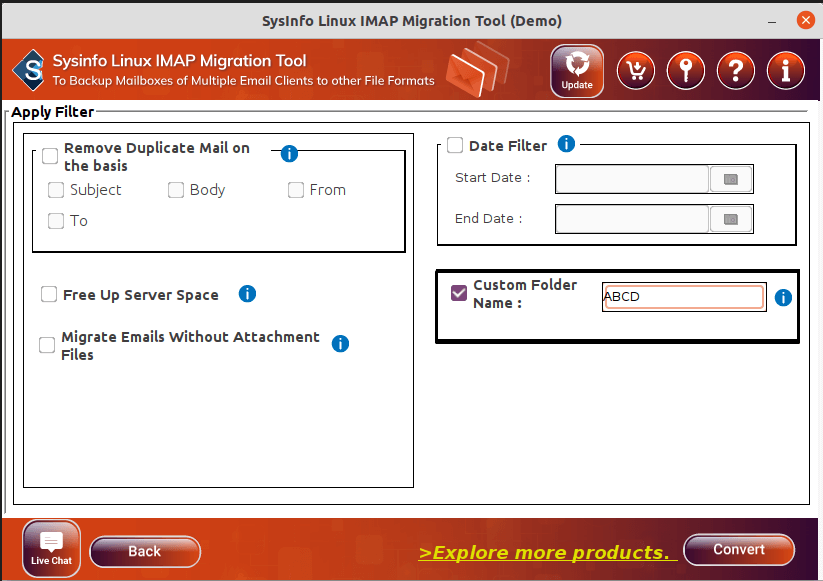The height and width of the screenshot is (581, 823).
Task: Uncheck Custom Folder Name checkbox
Action: (x=459, y=293)
